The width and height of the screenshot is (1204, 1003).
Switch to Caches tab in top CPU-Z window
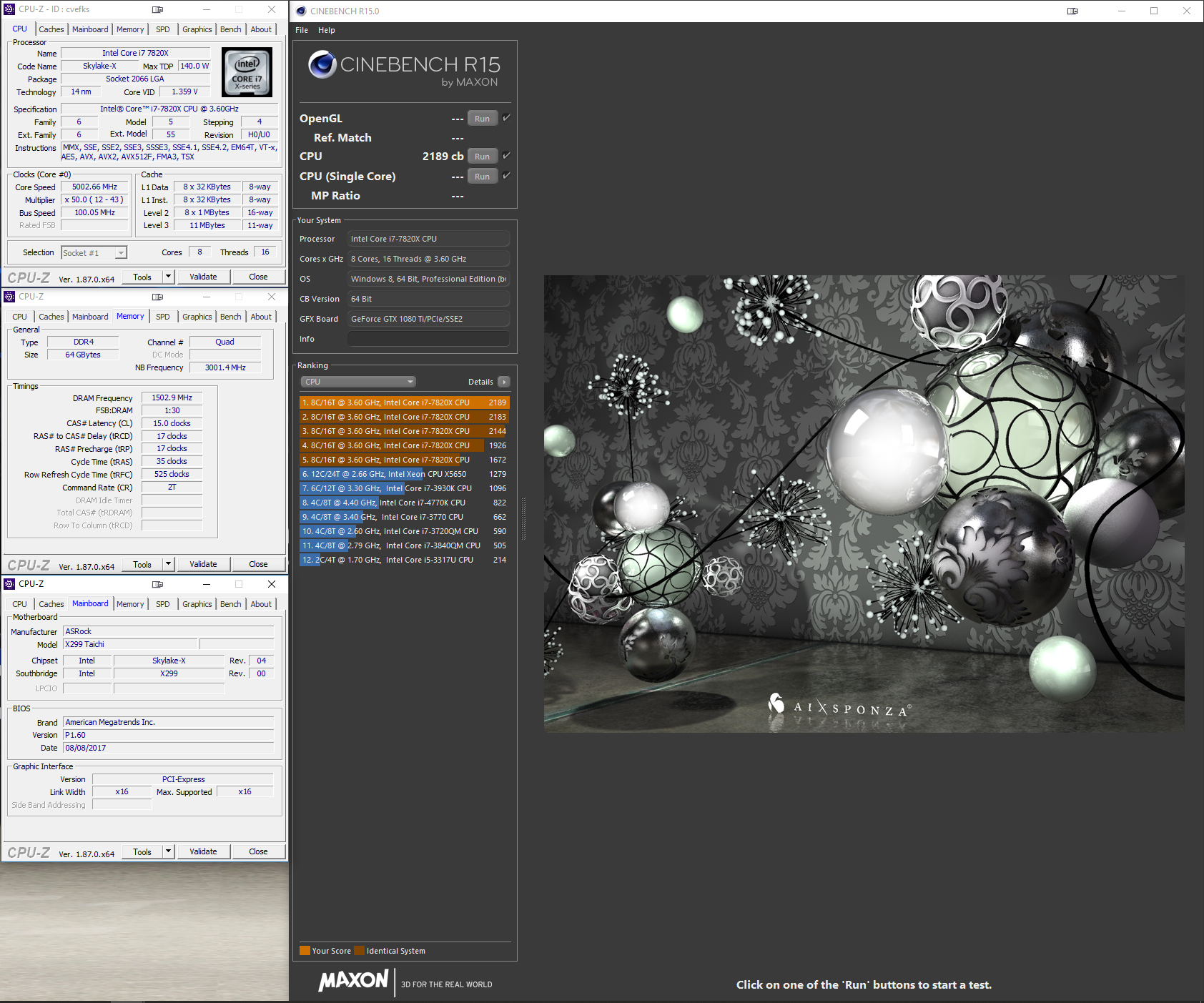pos(51,29)
